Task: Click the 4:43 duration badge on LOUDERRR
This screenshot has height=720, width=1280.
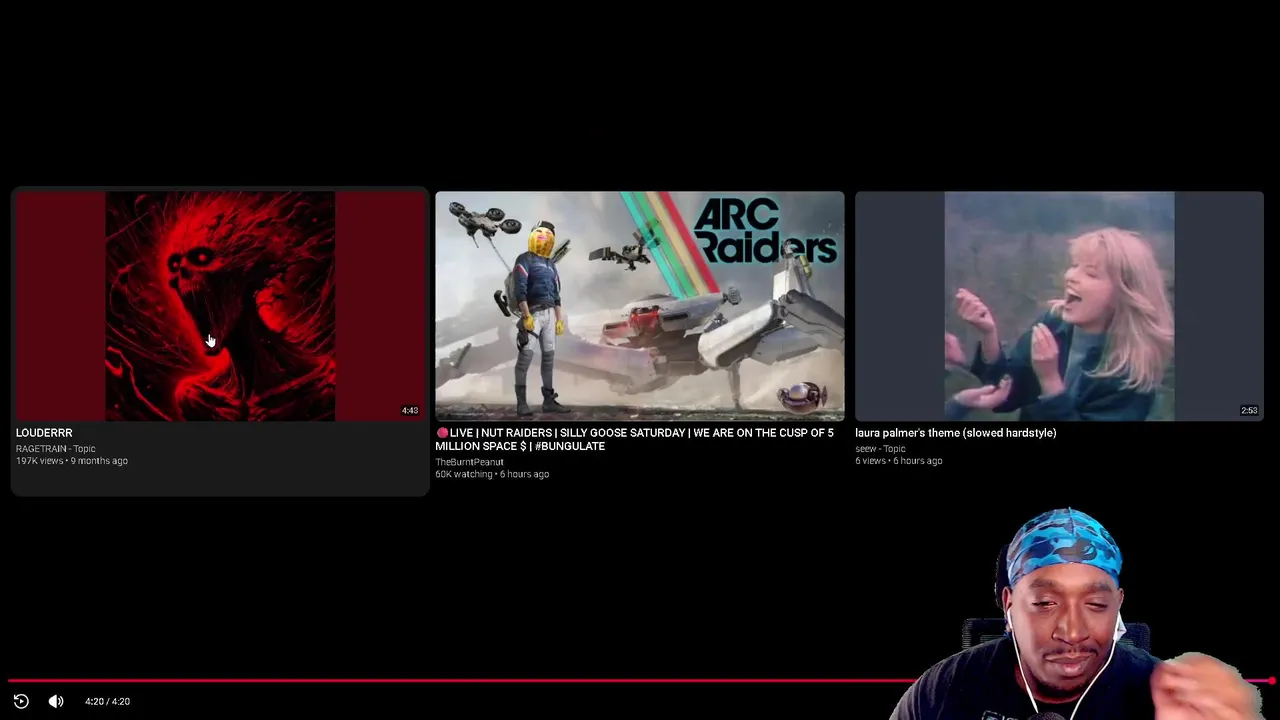Action: [x=410, y=411]
